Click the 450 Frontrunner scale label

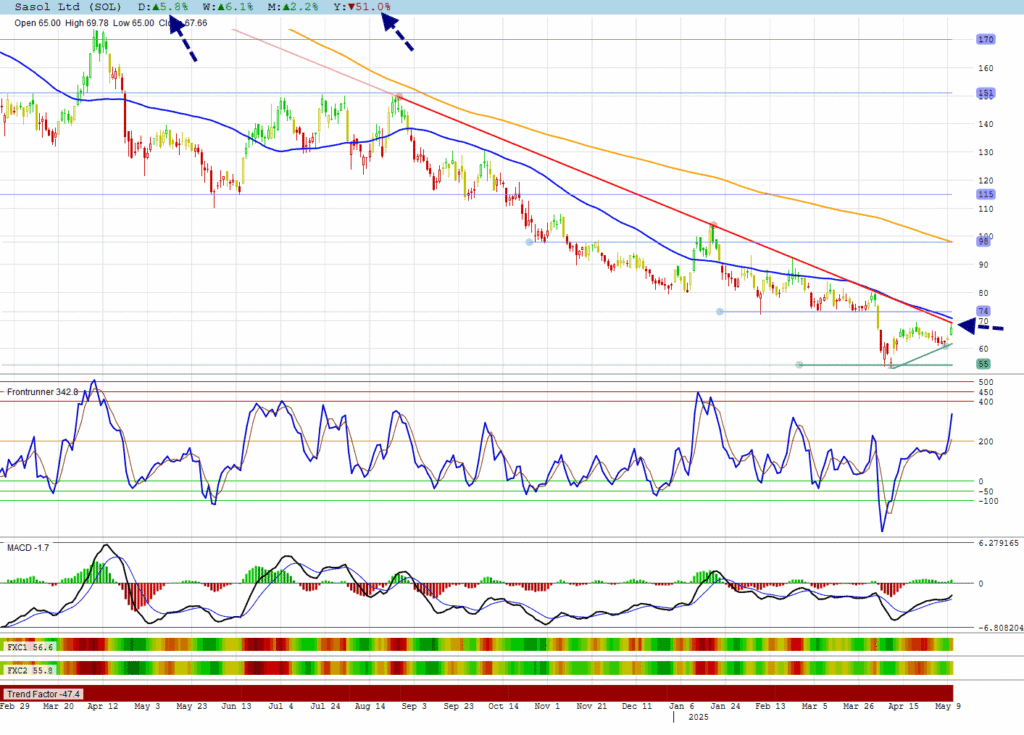coord(985,392)
